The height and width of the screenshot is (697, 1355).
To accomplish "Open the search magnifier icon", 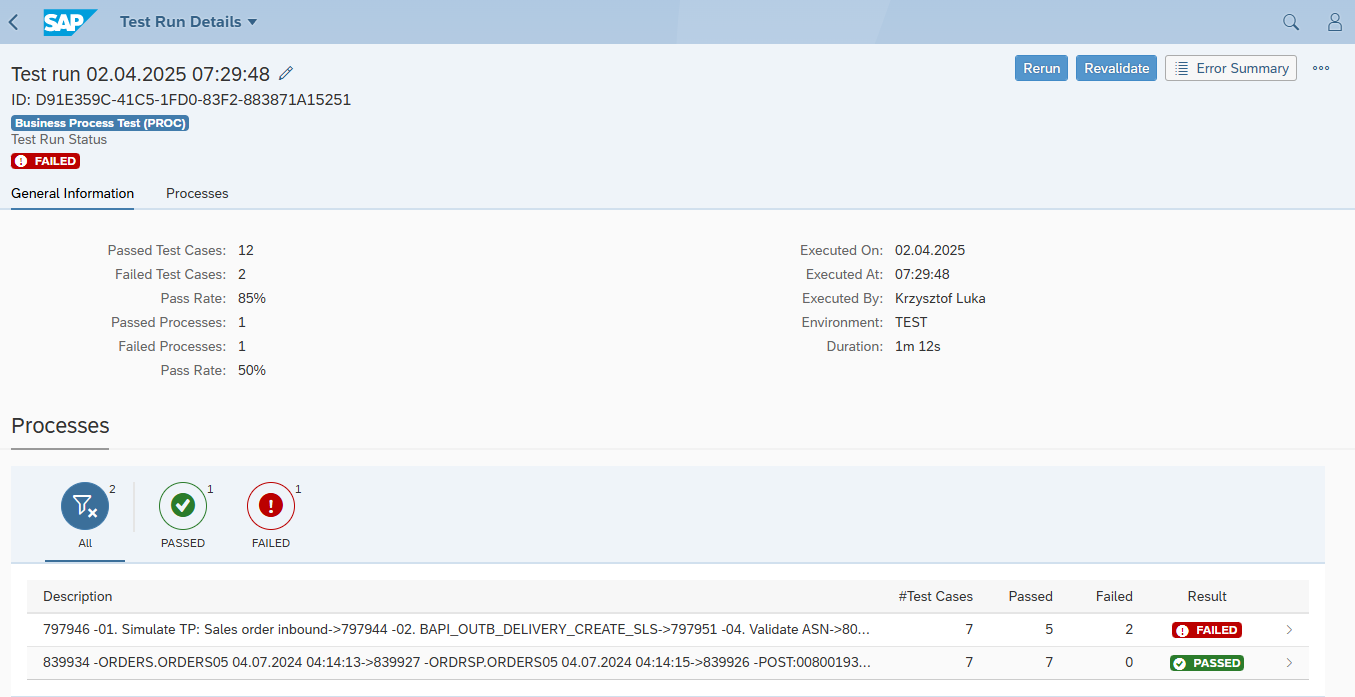I will click(x=1291, y=22).
